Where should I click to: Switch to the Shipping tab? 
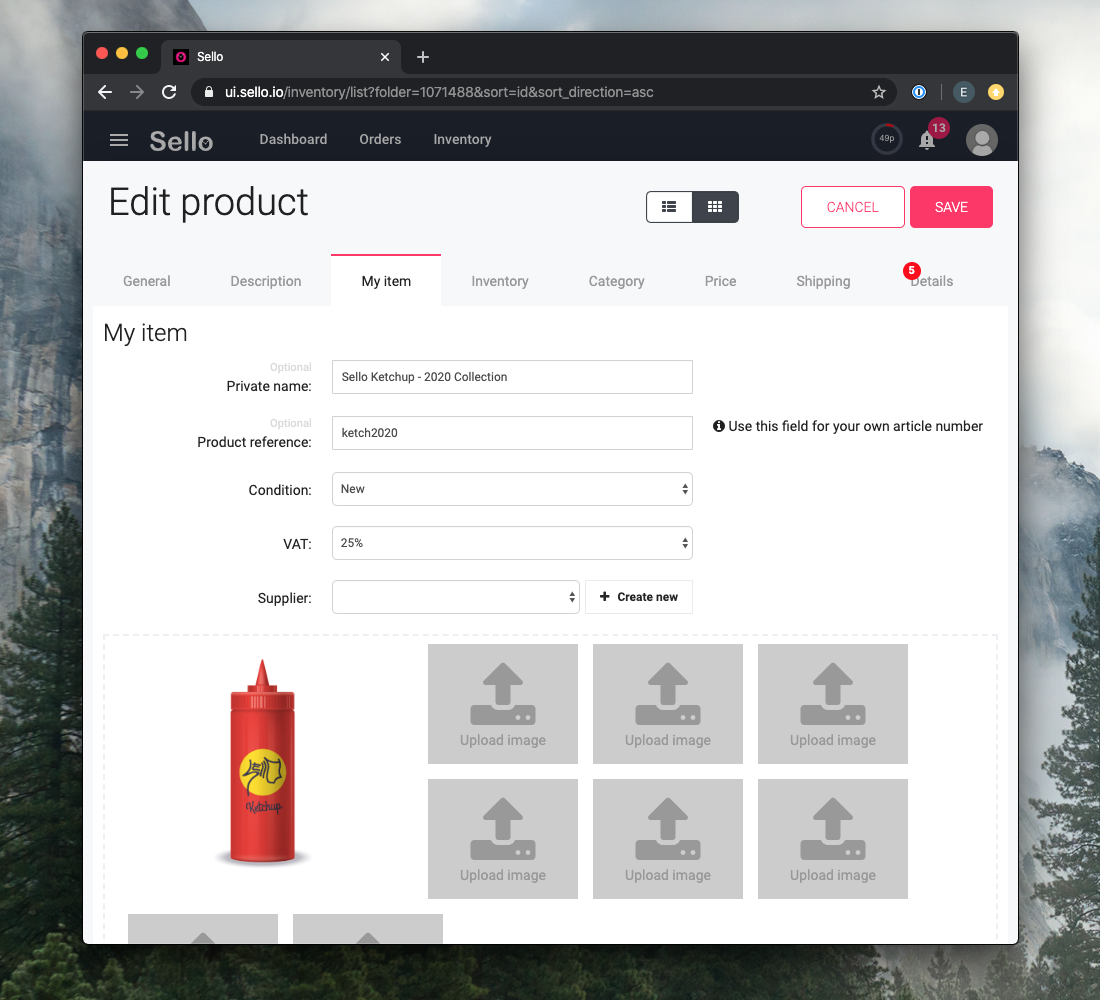pyautogui.click(x=823, y=281)
